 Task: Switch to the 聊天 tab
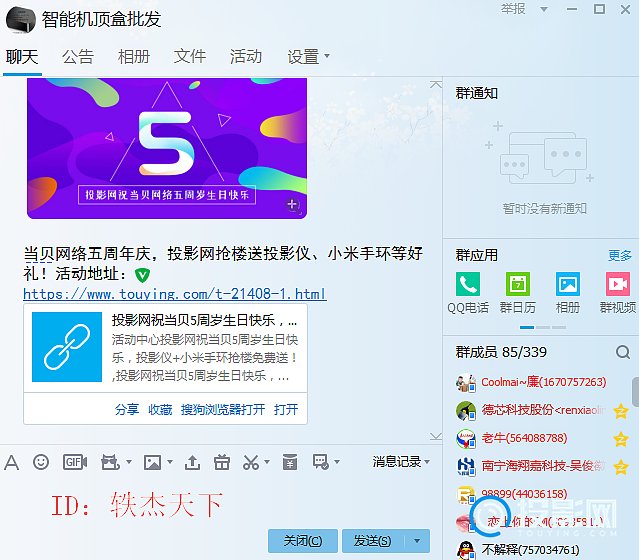22,57
